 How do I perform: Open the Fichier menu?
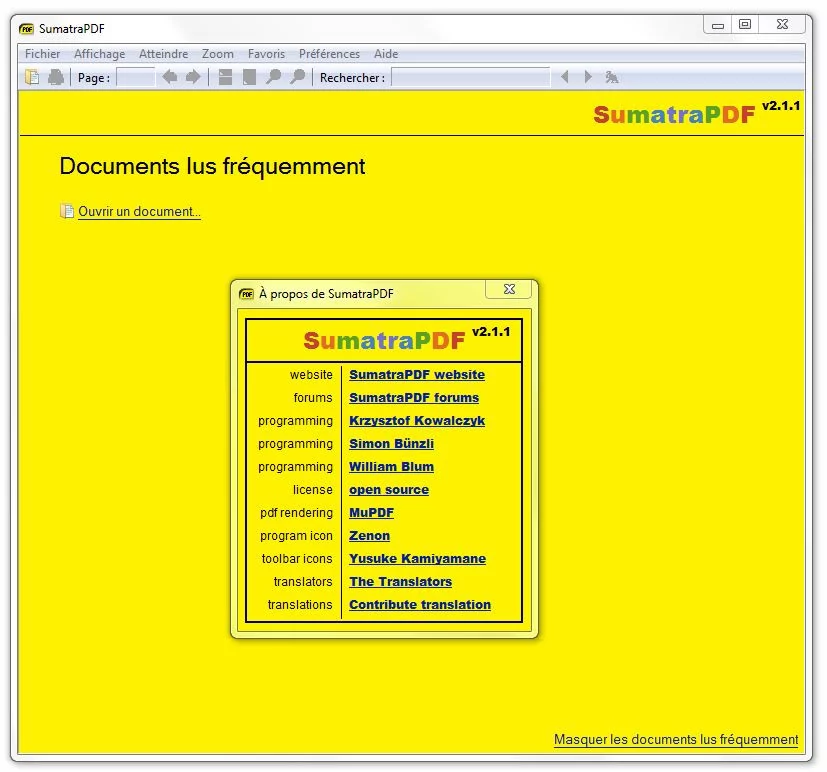(x=42, y=54)
